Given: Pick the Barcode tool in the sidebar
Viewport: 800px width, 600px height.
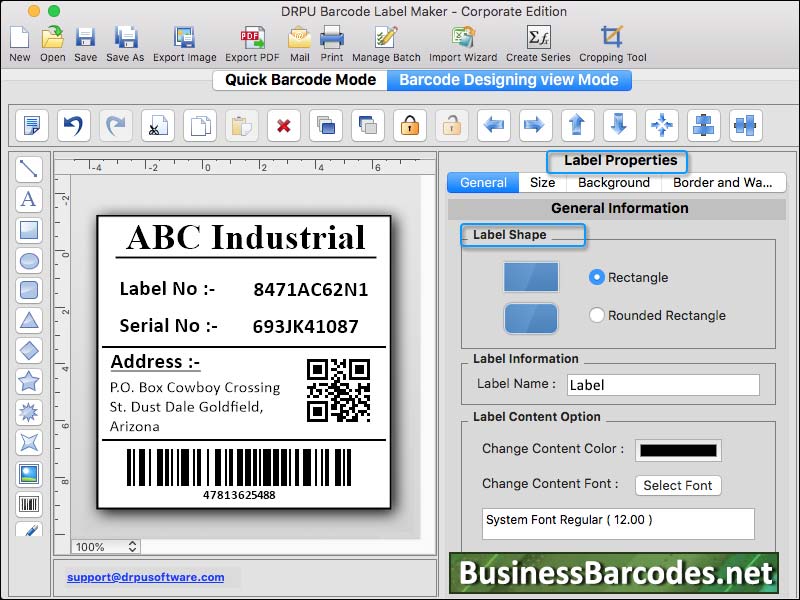Looking at the screenshot, I should point(29,501).
